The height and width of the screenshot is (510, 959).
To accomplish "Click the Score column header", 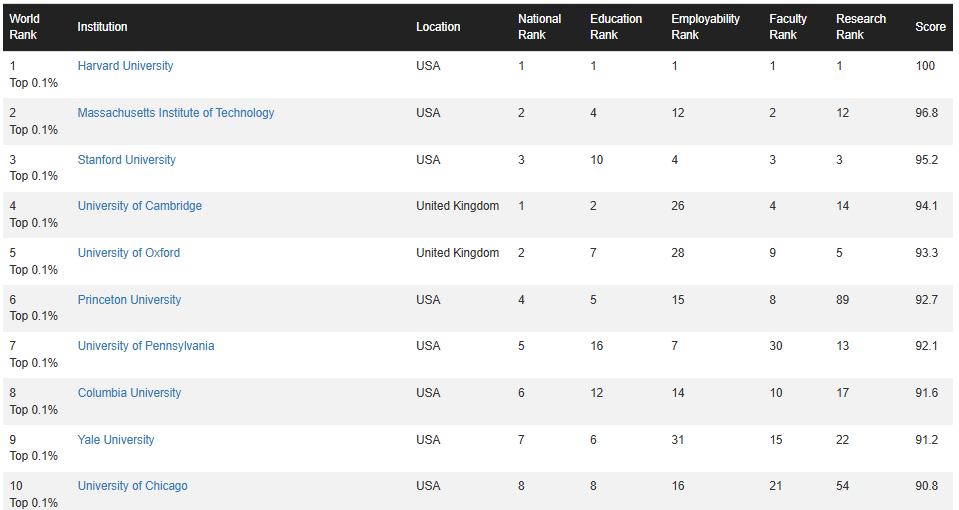I will click(x=930, y=27).
